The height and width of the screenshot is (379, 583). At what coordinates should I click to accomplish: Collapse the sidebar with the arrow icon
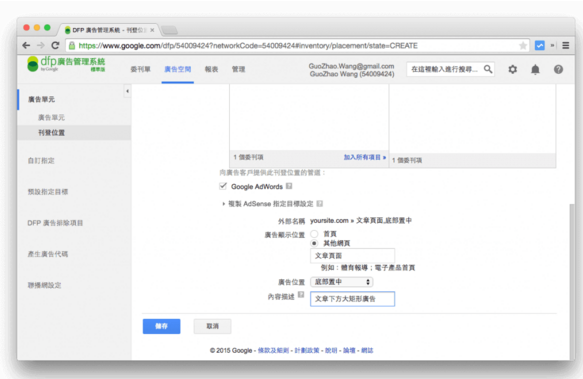[127, 91]
